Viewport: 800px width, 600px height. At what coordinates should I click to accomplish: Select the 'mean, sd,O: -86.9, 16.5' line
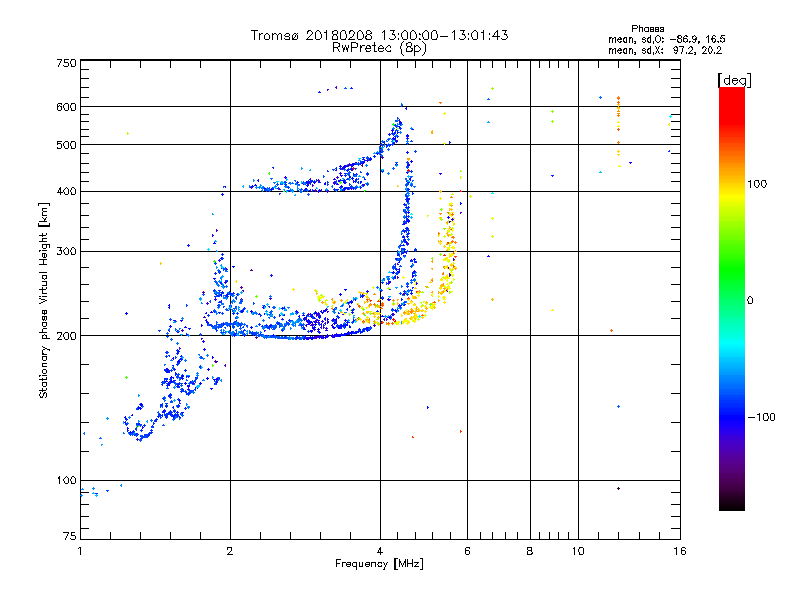[x=667, y=39]
